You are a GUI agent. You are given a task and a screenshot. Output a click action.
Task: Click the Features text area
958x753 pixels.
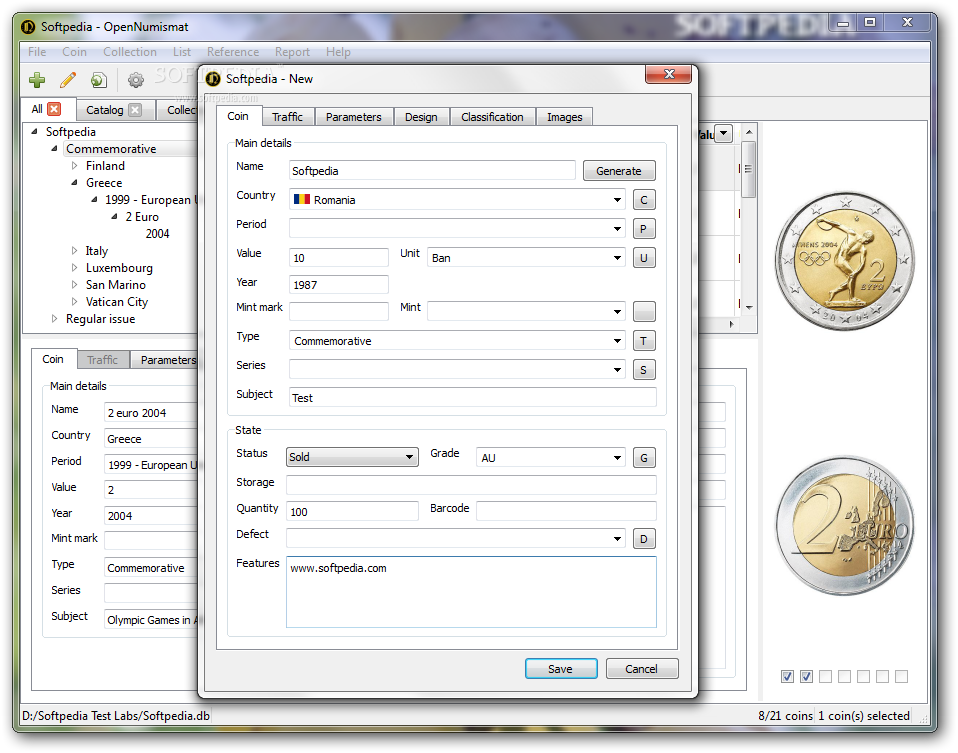471,592
